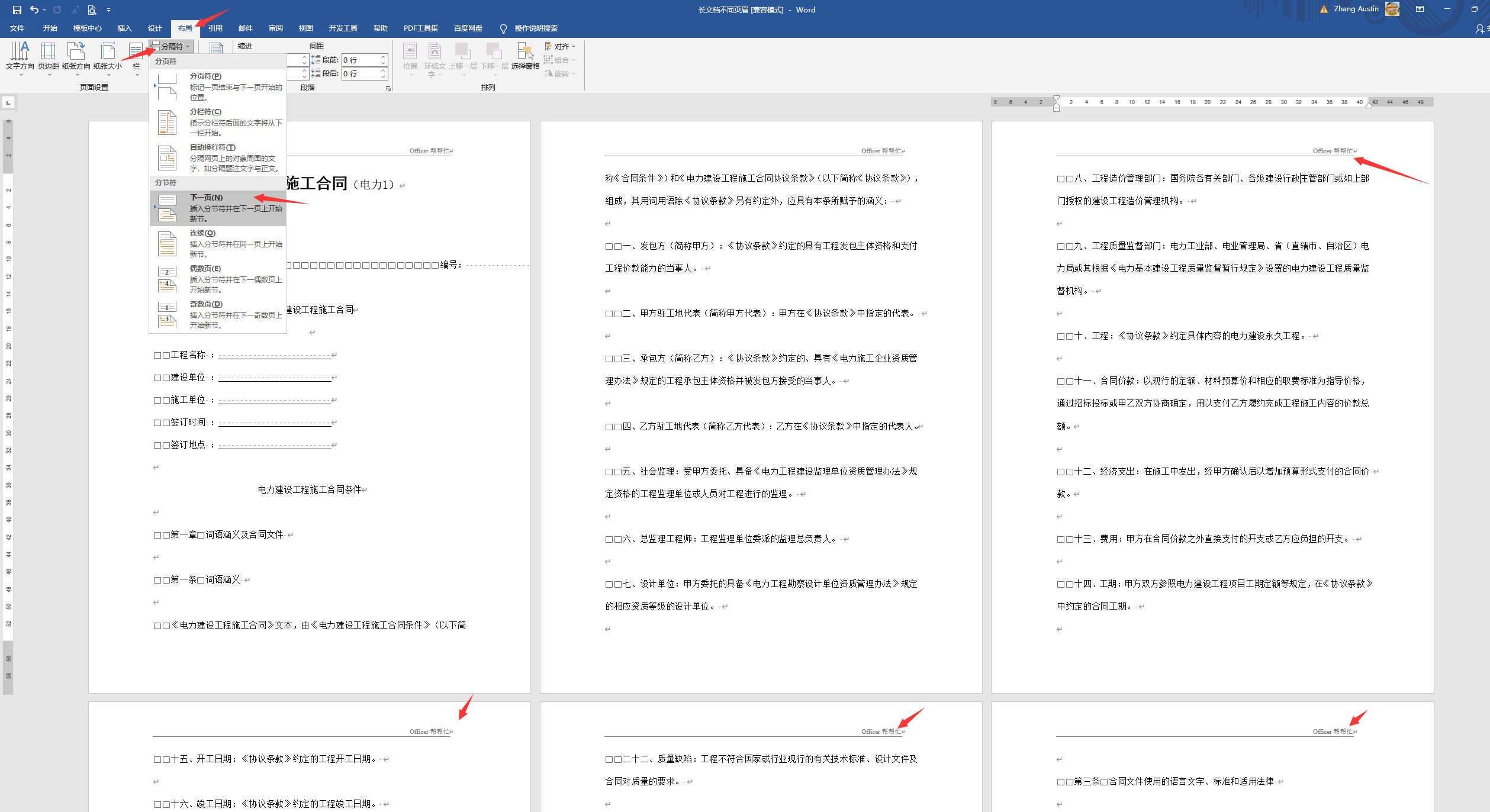Click the first page header Officer 帮帮忙
This screenshot has width=1490, height=812.
(430, 151)
